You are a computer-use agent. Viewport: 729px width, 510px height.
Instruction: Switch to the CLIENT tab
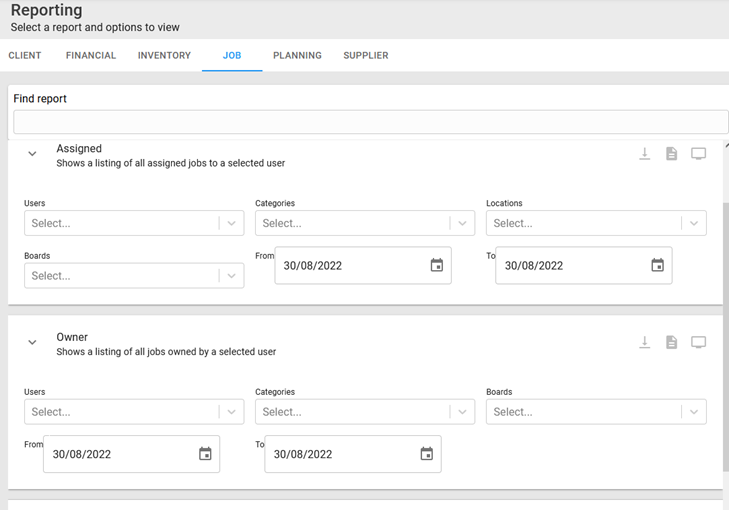tap(25, 55)
